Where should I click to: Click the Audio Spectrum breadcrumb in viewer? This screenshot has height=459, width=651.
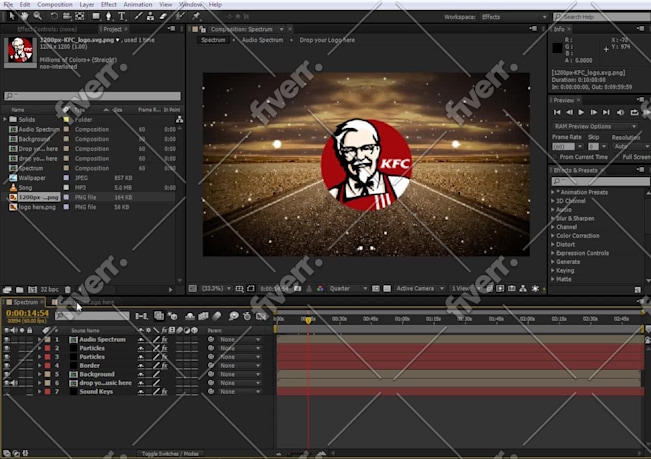click(x=262, y=40)
